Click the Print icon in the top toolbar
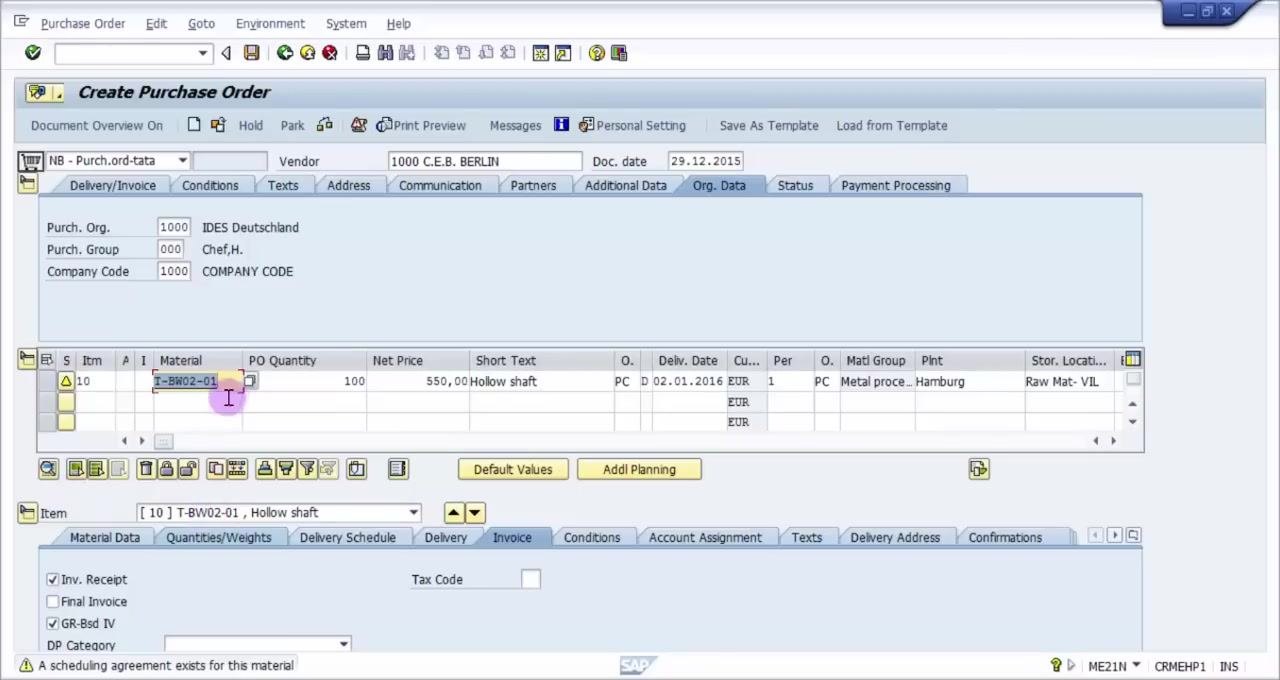The image size is (1280, 680). [363, 53]
